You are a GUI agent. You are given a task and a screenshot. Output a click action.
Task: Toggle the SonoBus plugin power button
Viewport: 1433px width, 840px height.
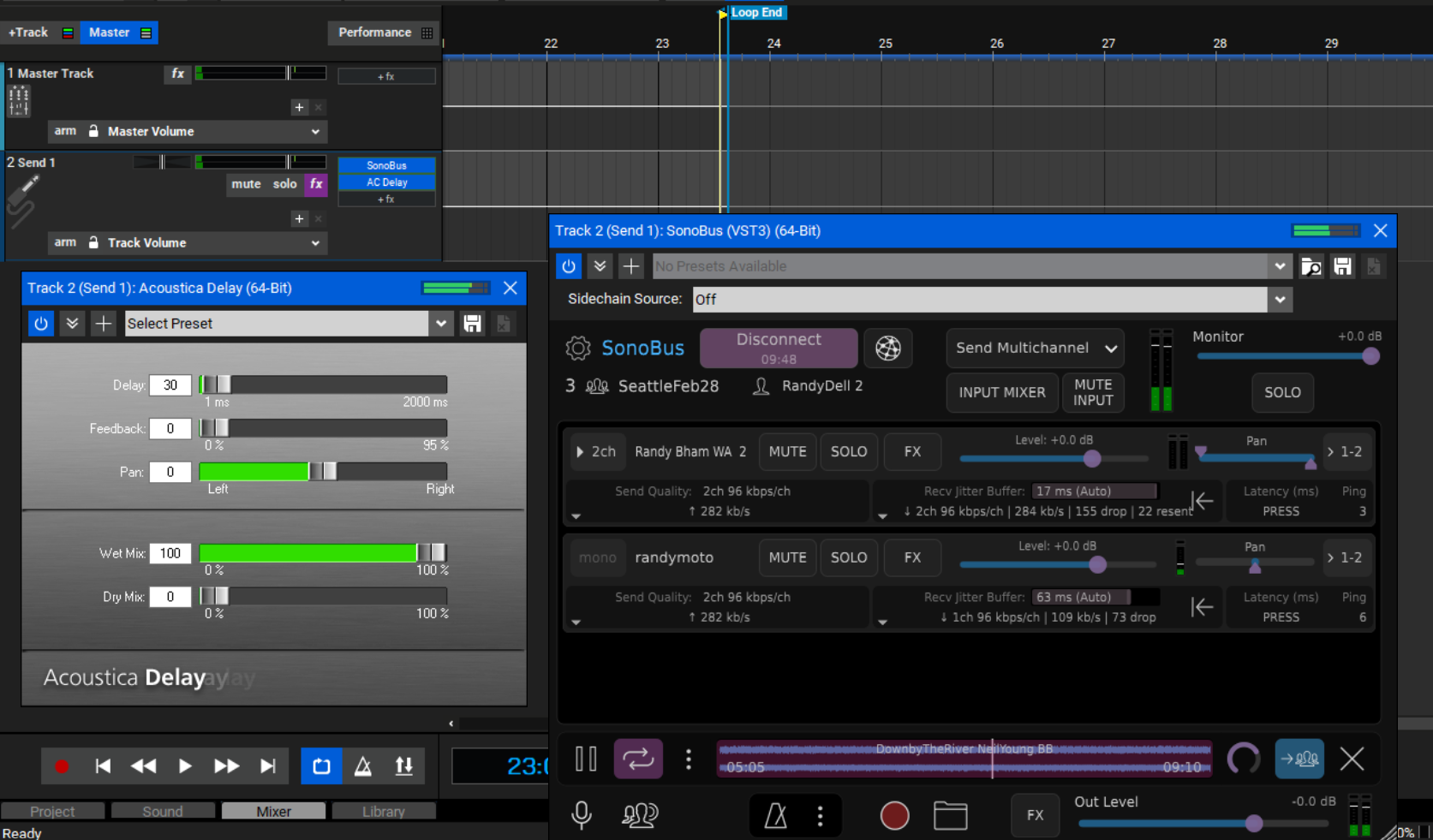tap(569, 266)
